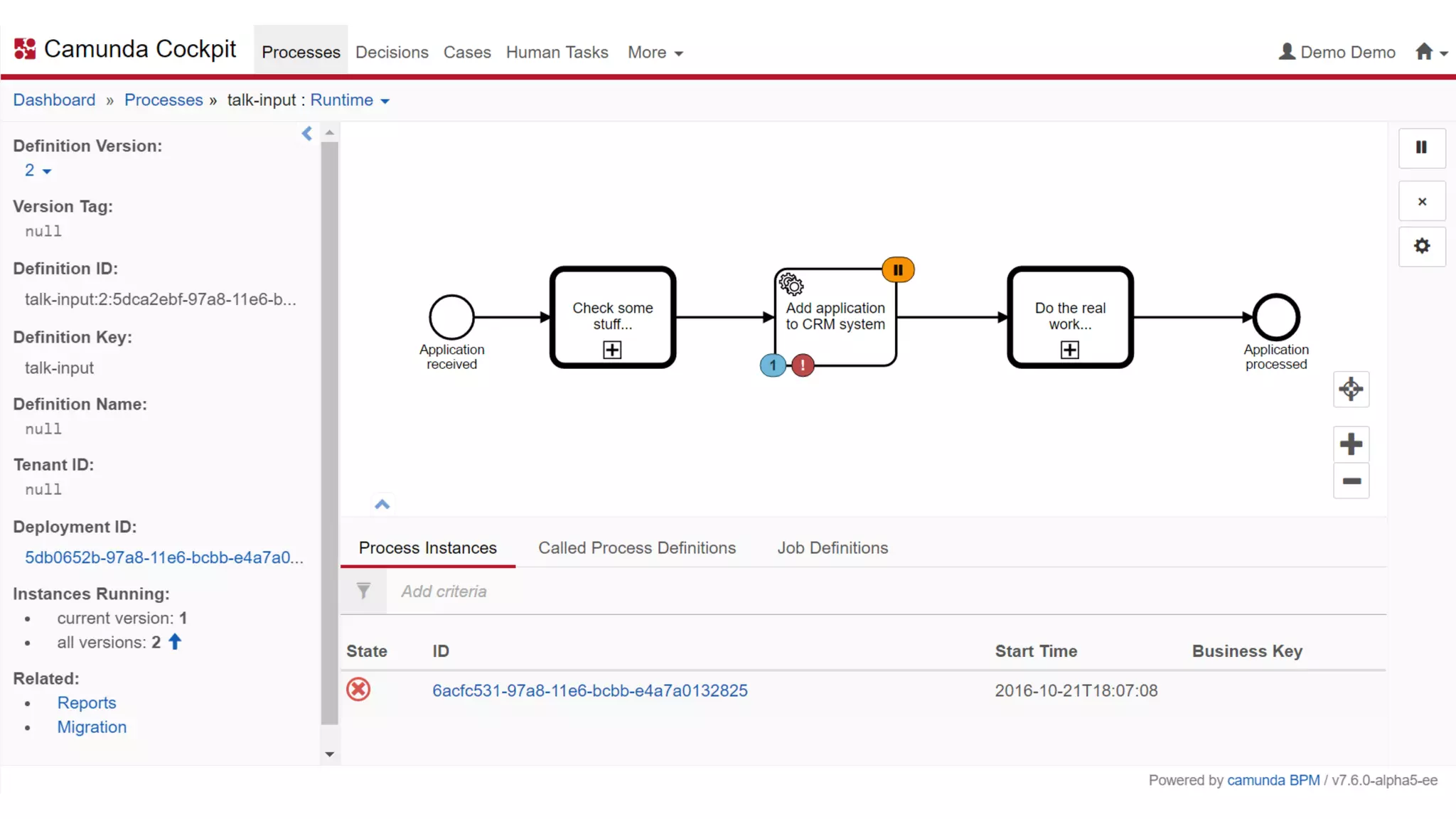This screenshot has width=1456, height=819.
Task: Collapse the bottom tabs panel chevron
Action: click(x=382, y=504)
